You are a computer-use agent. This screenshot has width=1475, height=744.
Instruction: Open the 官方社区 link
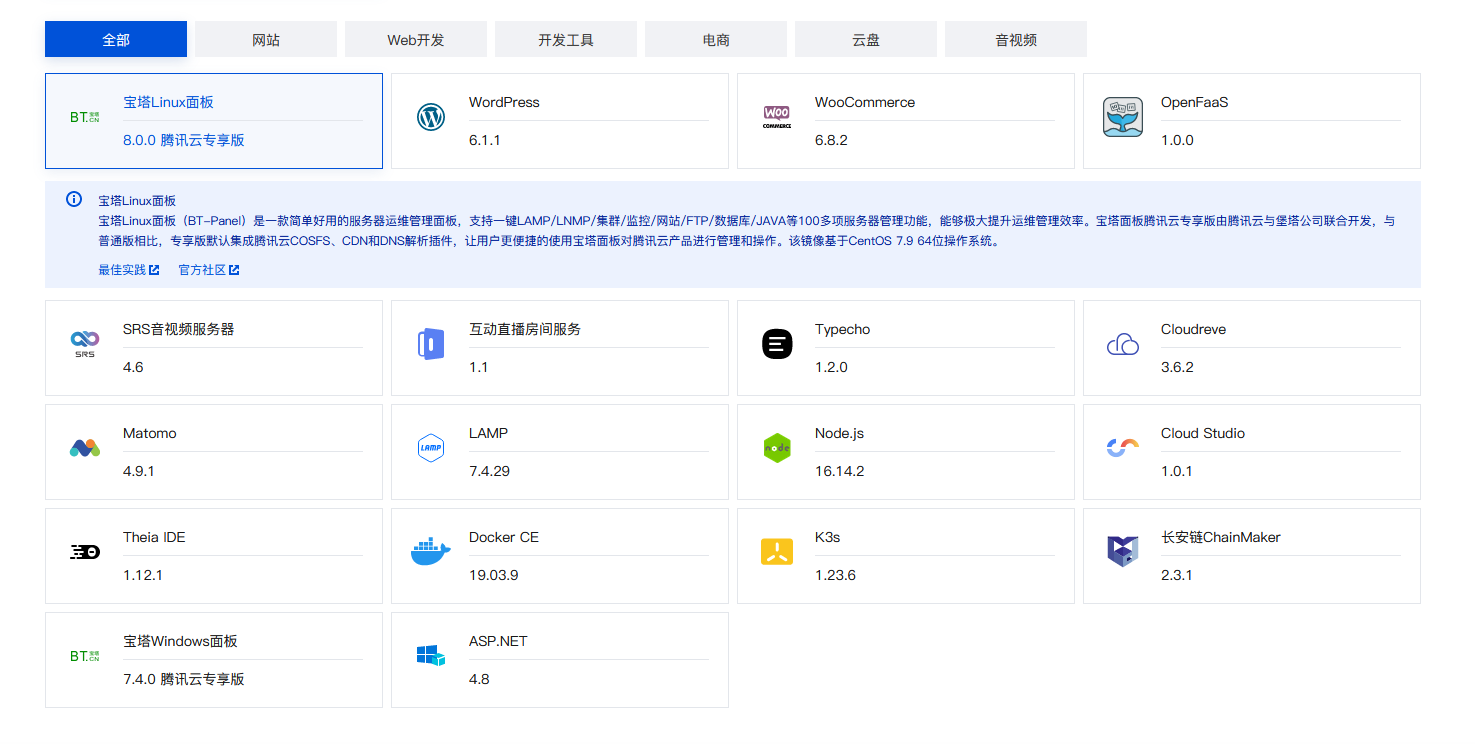202,270
